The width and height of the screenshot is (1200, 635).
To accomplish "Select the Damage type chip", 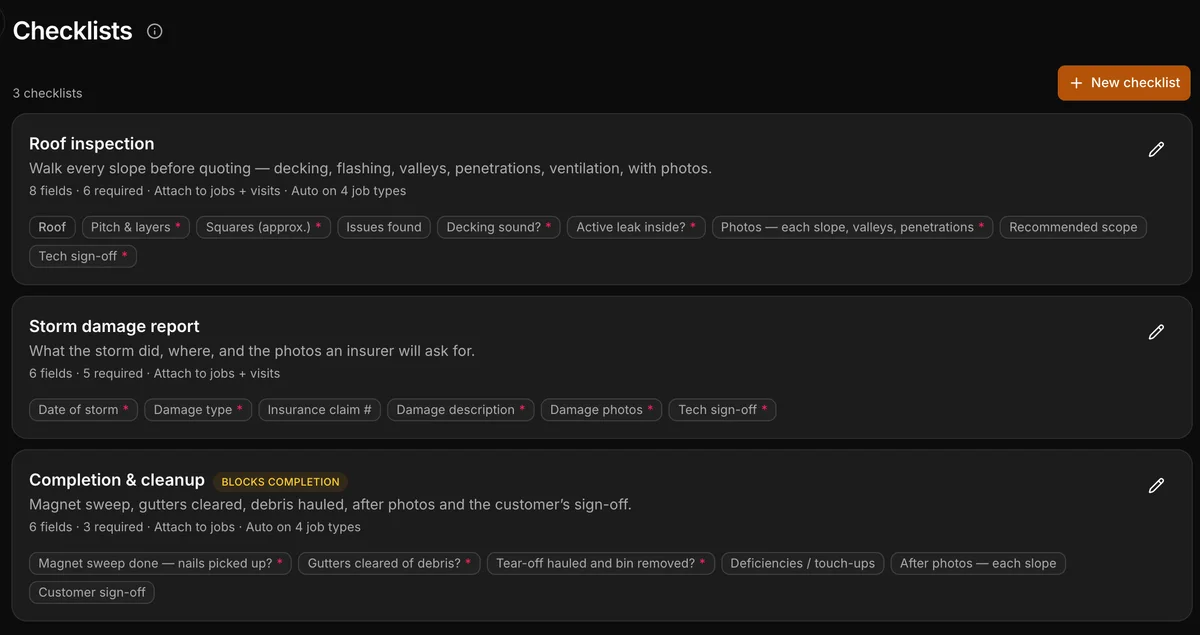I will [198, 410].
